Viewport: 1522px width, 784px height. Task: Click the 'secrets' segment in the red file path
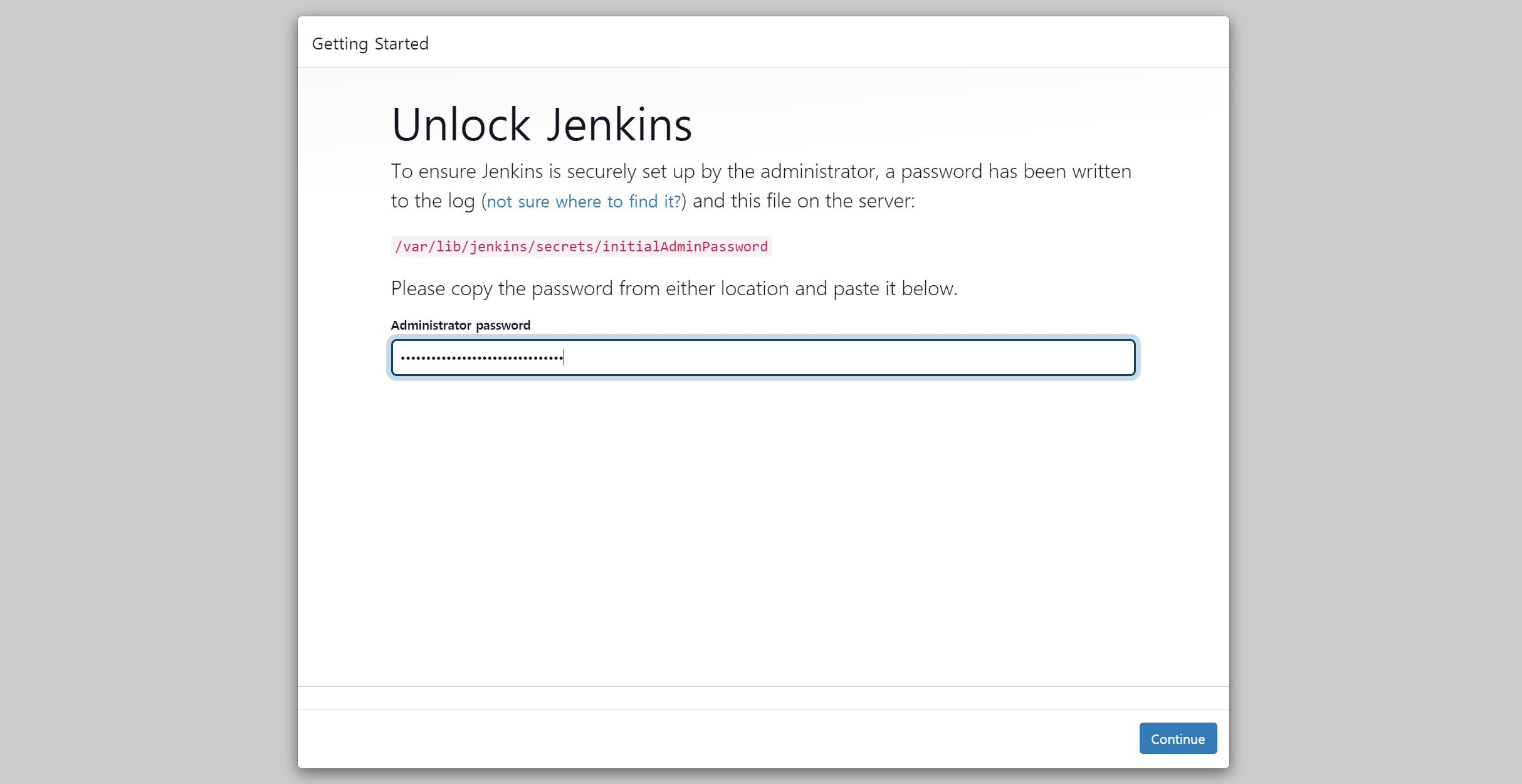564,246
